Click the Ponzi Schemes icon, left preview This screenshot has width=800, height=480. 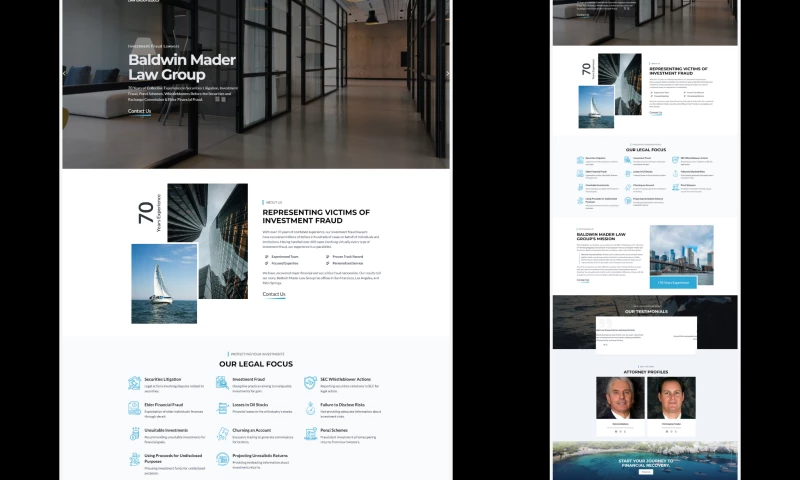310,434
